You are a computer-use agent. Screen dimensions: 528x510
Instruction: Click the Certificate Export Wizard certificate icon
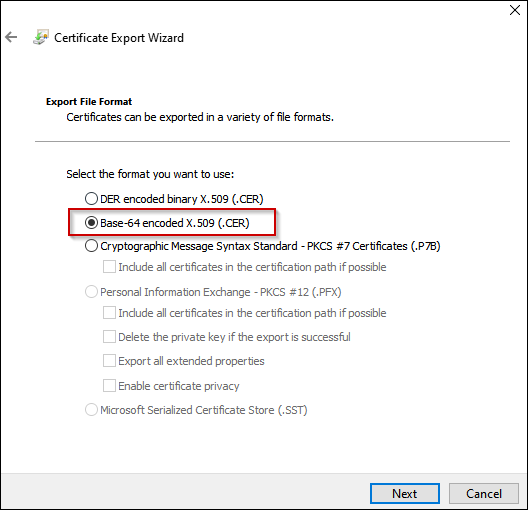41,37
